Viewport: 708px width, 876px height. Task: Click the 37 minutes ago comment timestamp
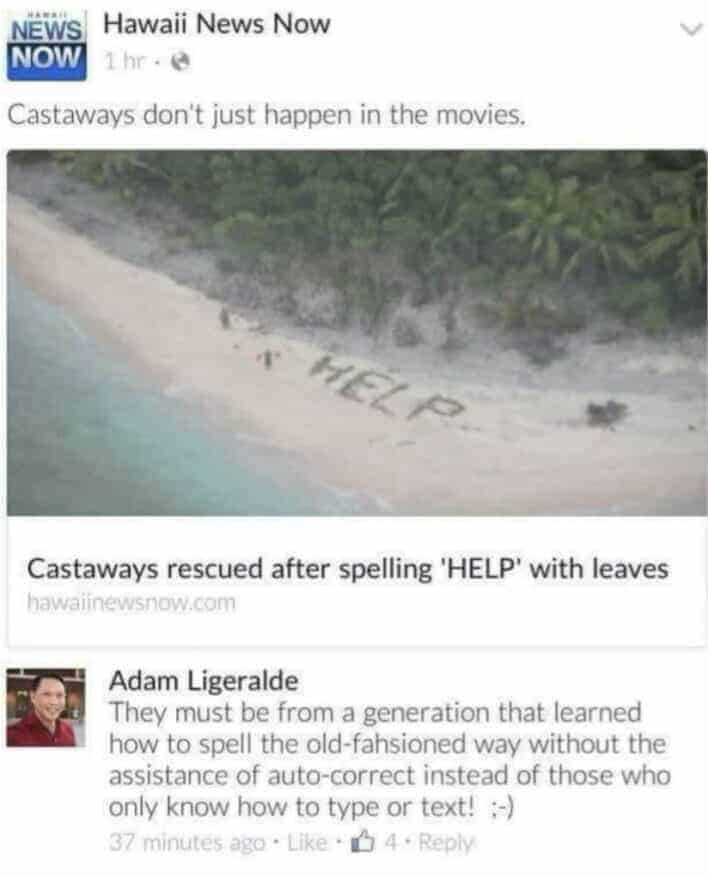click(x=187, y=842)
